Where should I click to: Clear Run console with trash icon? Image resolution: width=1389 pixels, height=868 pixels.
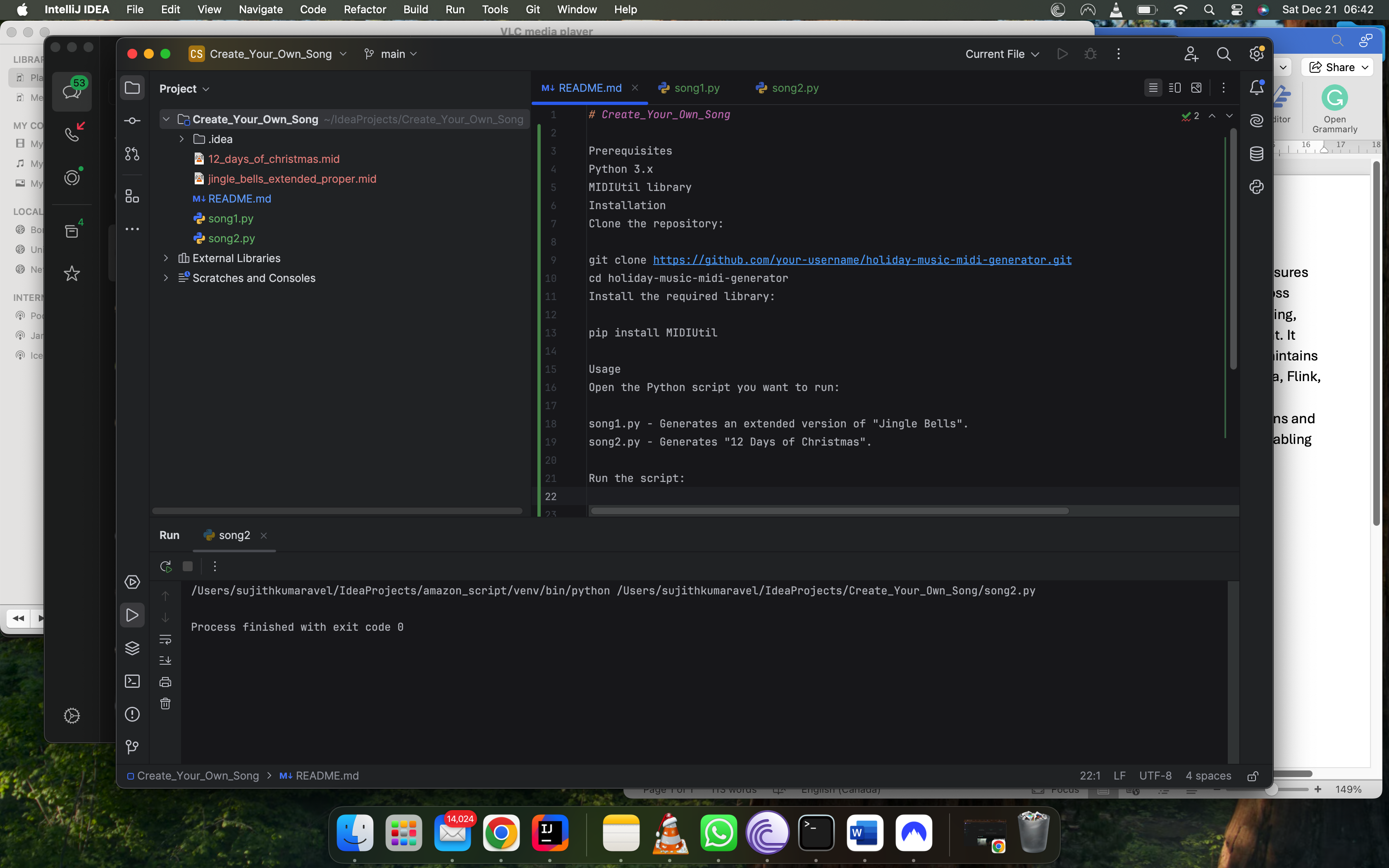(165, 704)
